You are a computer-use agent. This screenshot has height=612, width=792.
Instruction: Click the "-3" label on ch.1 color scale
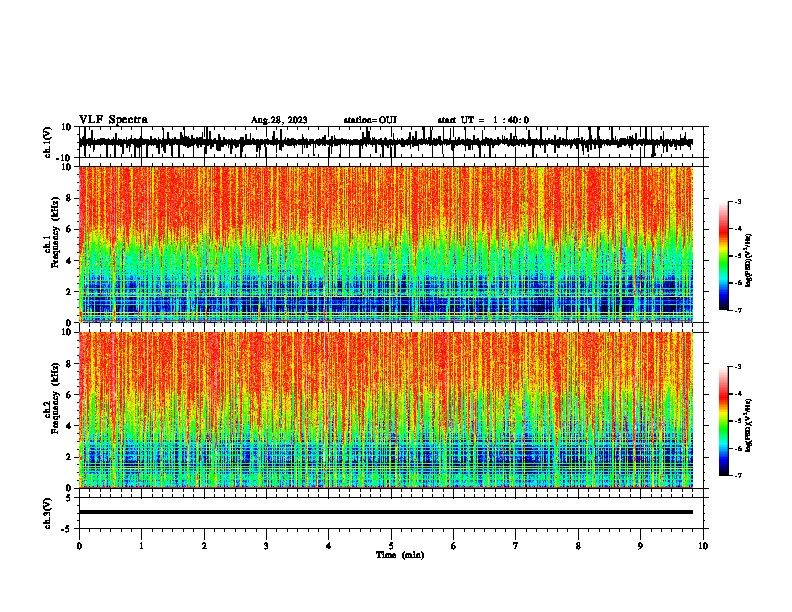[738, 201]
